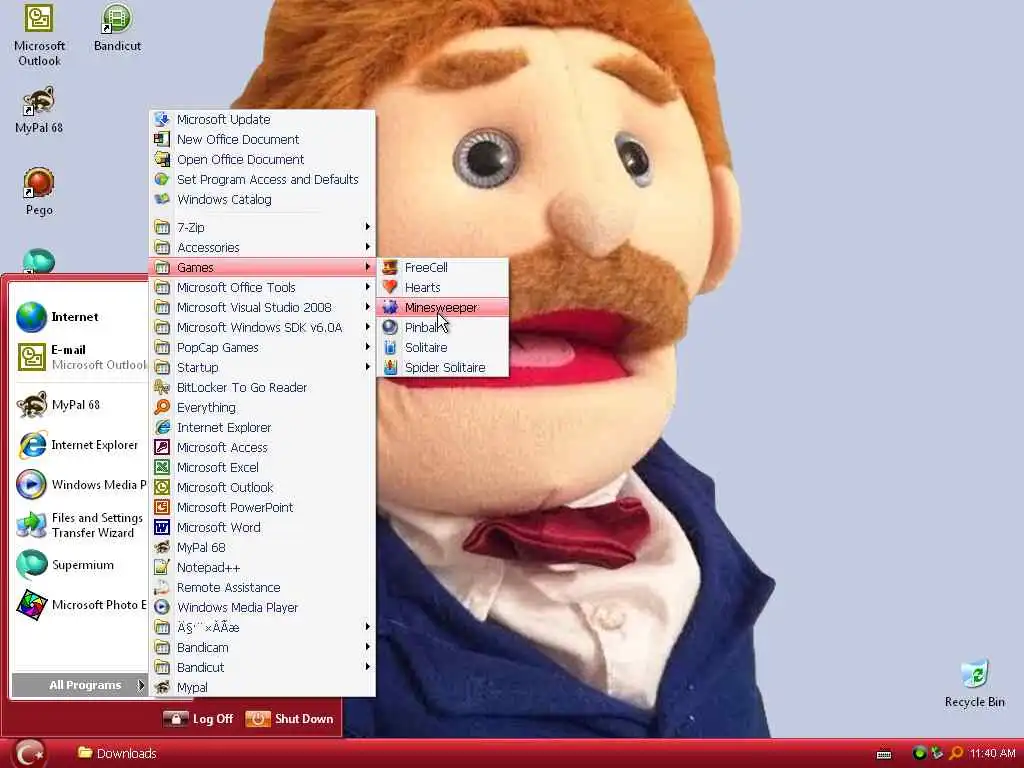Viewport: 1024px width, 768px height.
Task: Expand the Games folder entry
Action: pos(263,267)
